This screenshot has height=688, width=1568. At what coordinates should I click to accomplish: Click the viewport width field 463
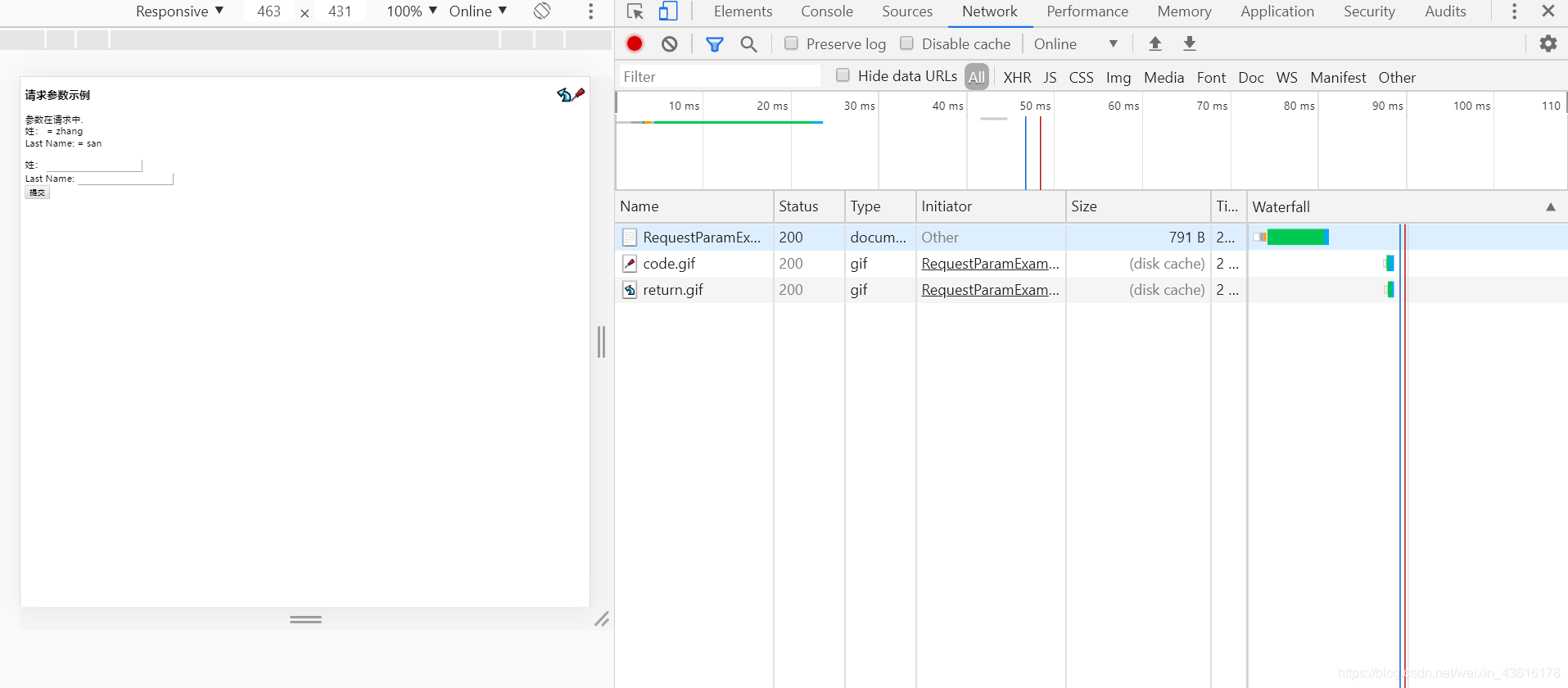point(269,11)
